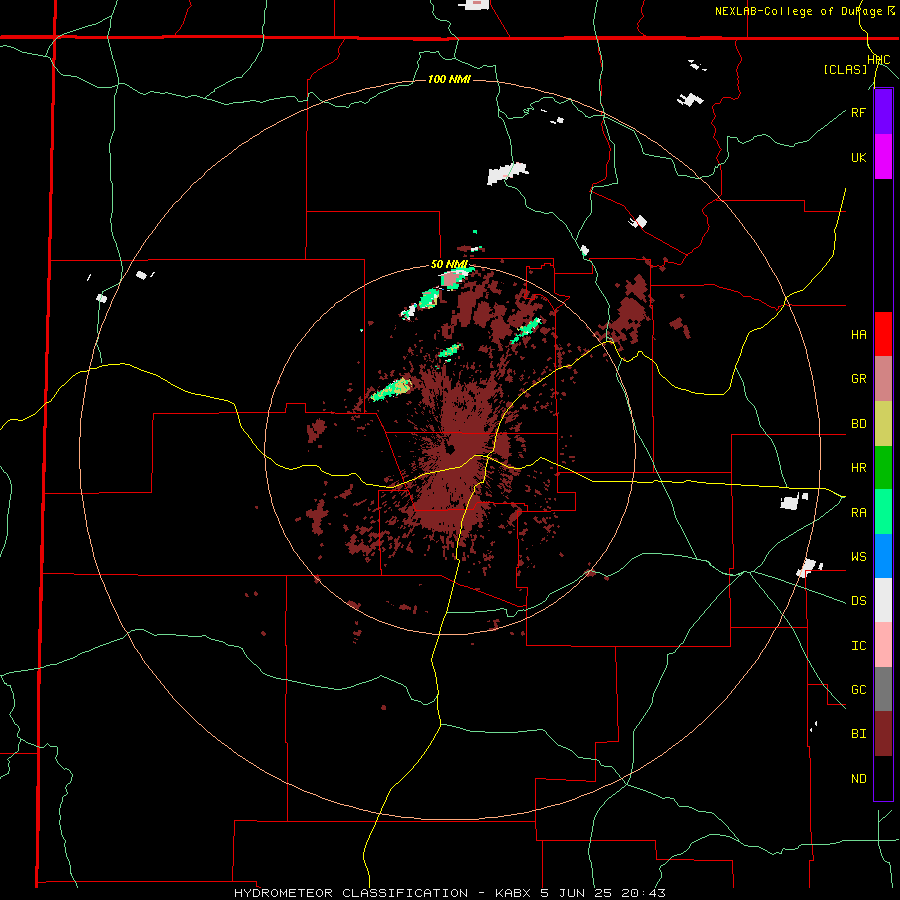Choose the mint green RA legend swatch
The height and width of the screenshot is (900, 900).
883,512
